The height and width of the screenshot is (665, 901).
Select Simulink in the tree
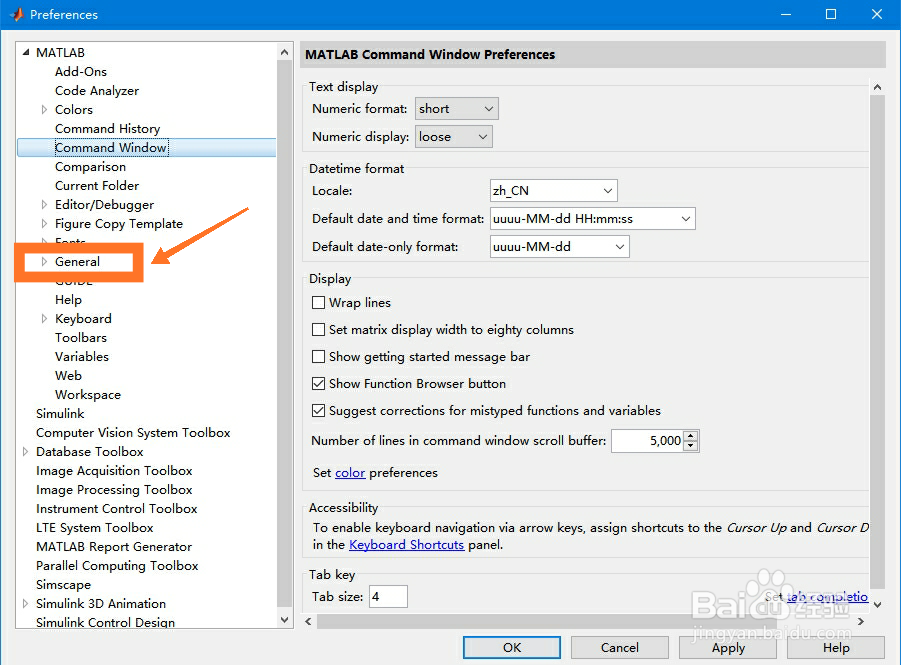60,413
